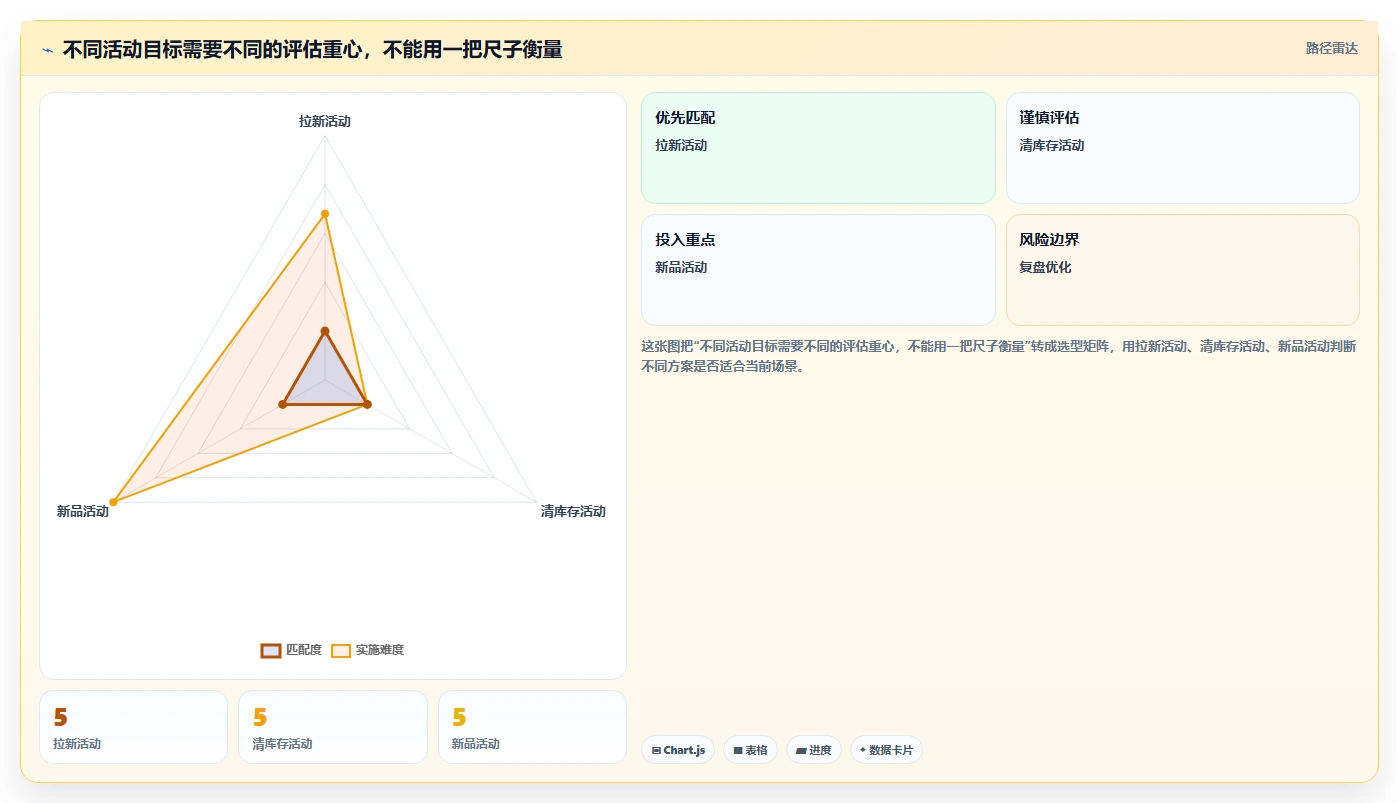Select the 清库存活动 stat card showing 5
Image resolution: width=1399 pixels, height=803 pixels.
[x=333, y=727]
